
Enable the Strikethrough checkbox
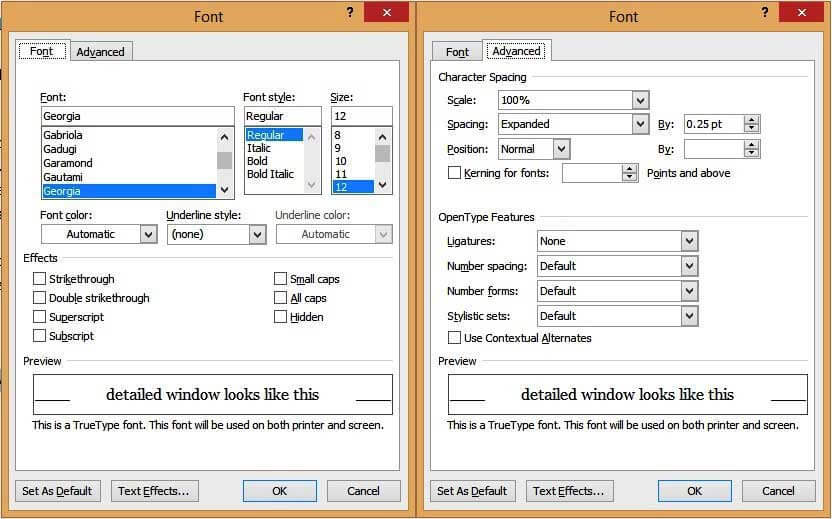pos(39,279)
